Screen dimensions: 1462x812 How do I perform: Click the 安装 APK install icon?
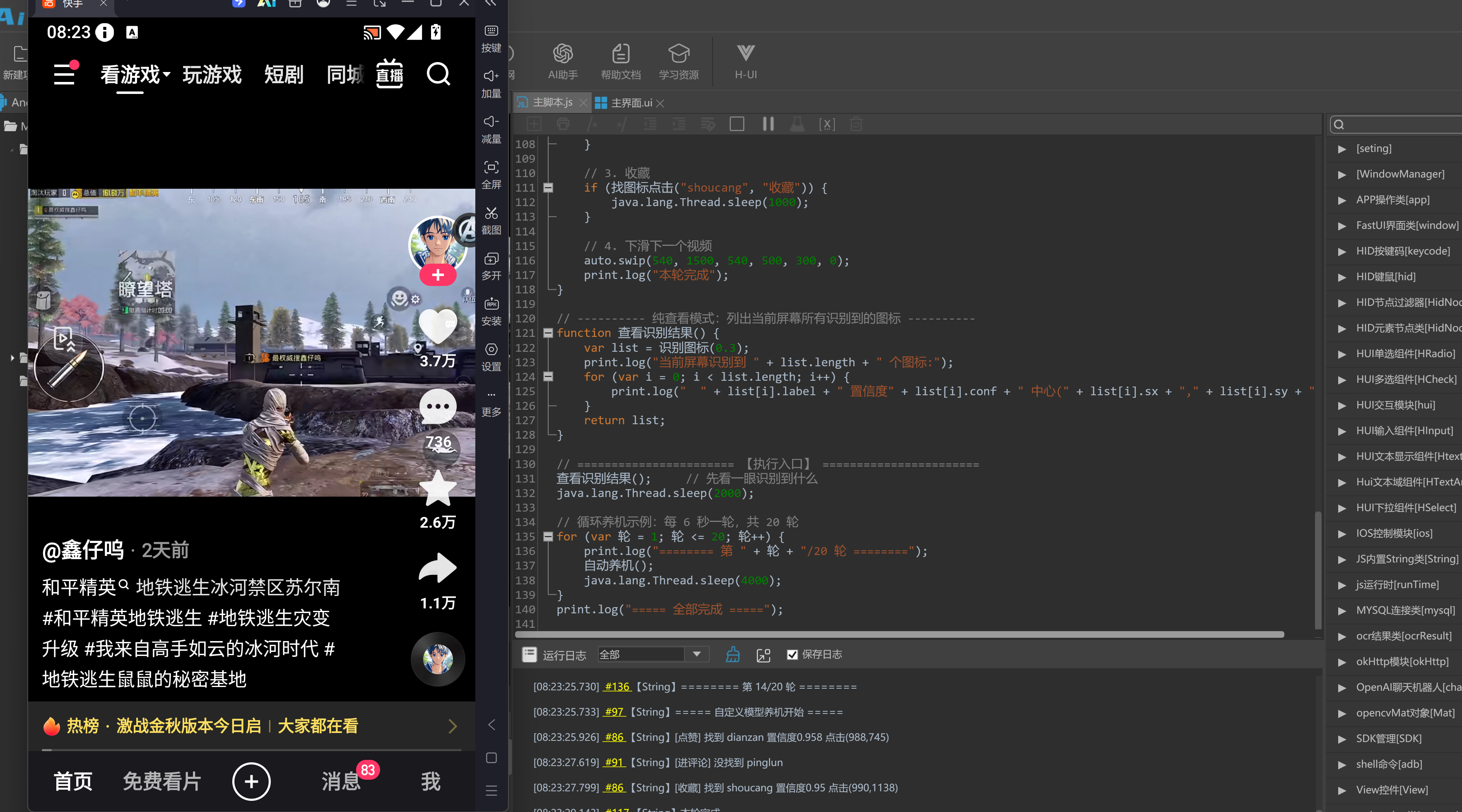[x=491, y=312]
